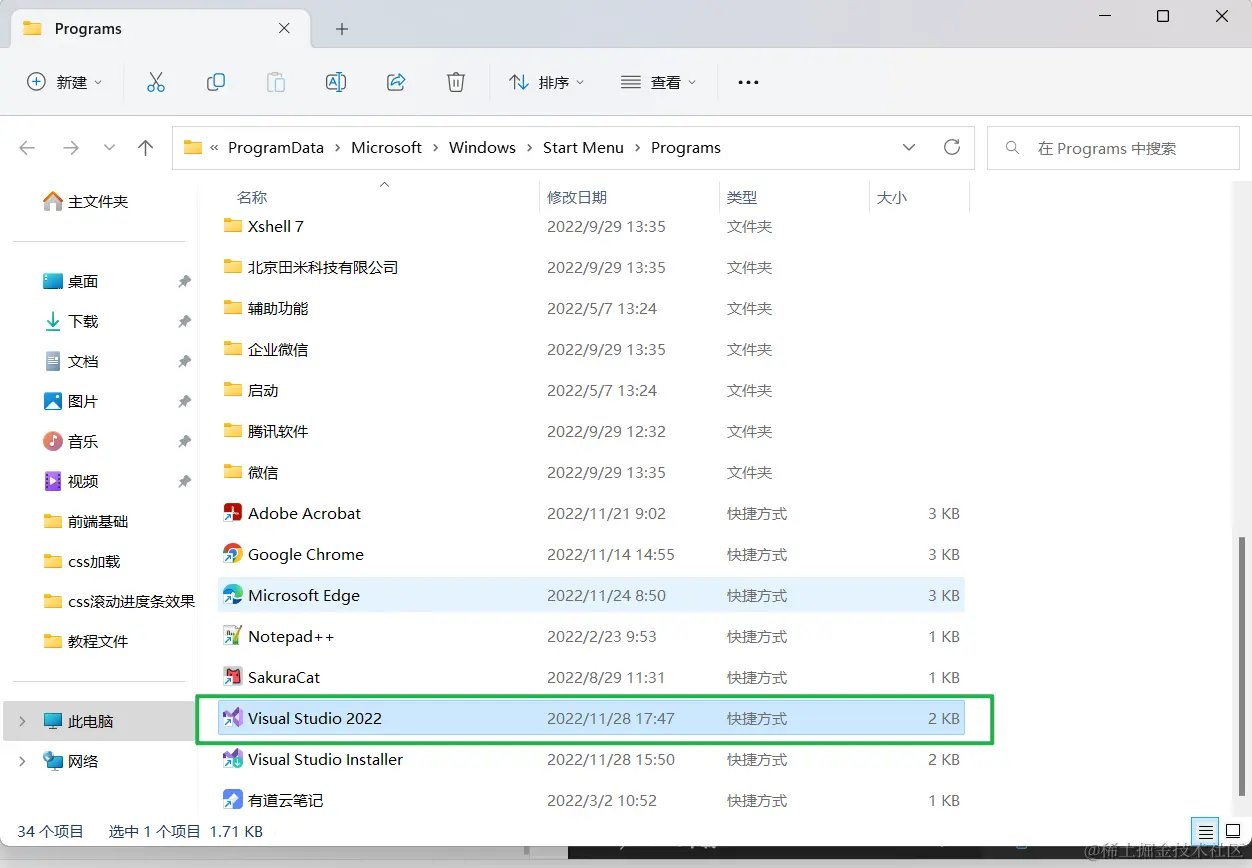1252x868 pixels.
Task: Add a new tab with plus button
Action: pyautogui.click(x=341, y=29)
